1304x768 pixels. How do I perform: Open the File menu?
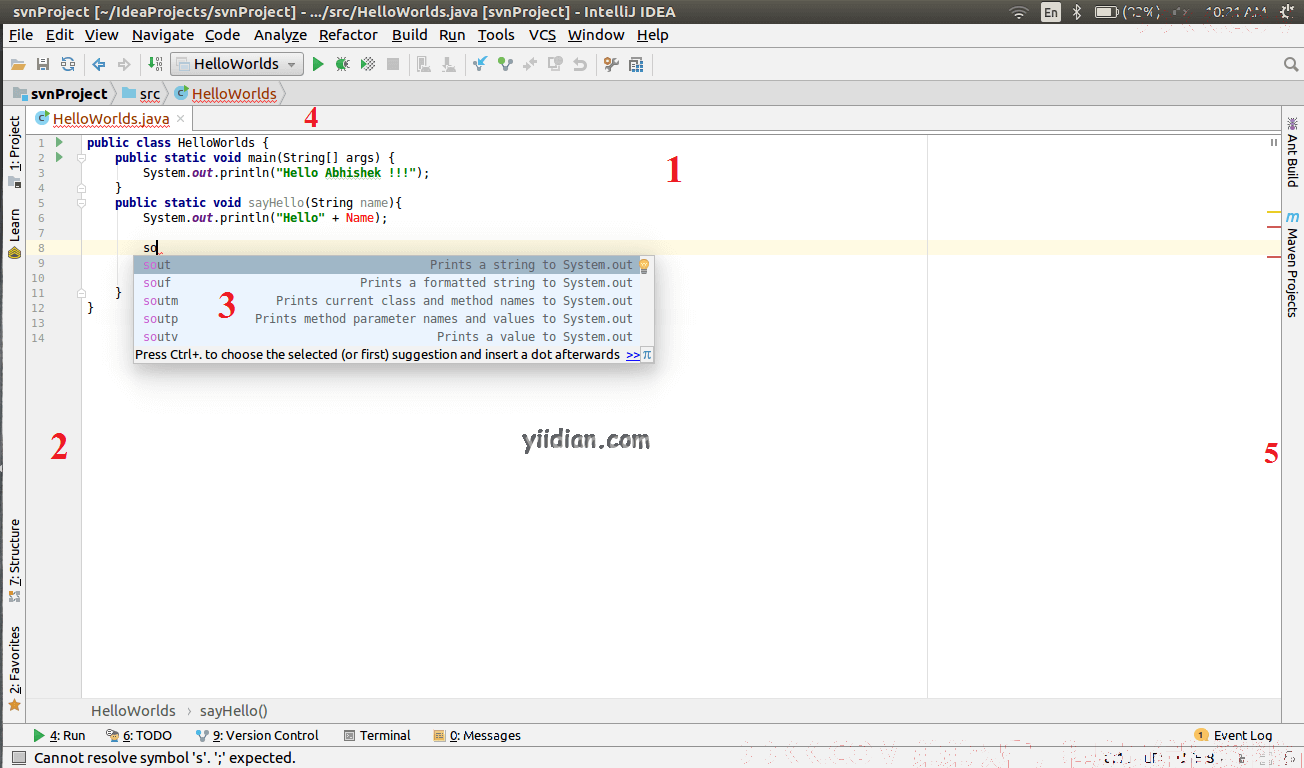(x=21, y=34)
